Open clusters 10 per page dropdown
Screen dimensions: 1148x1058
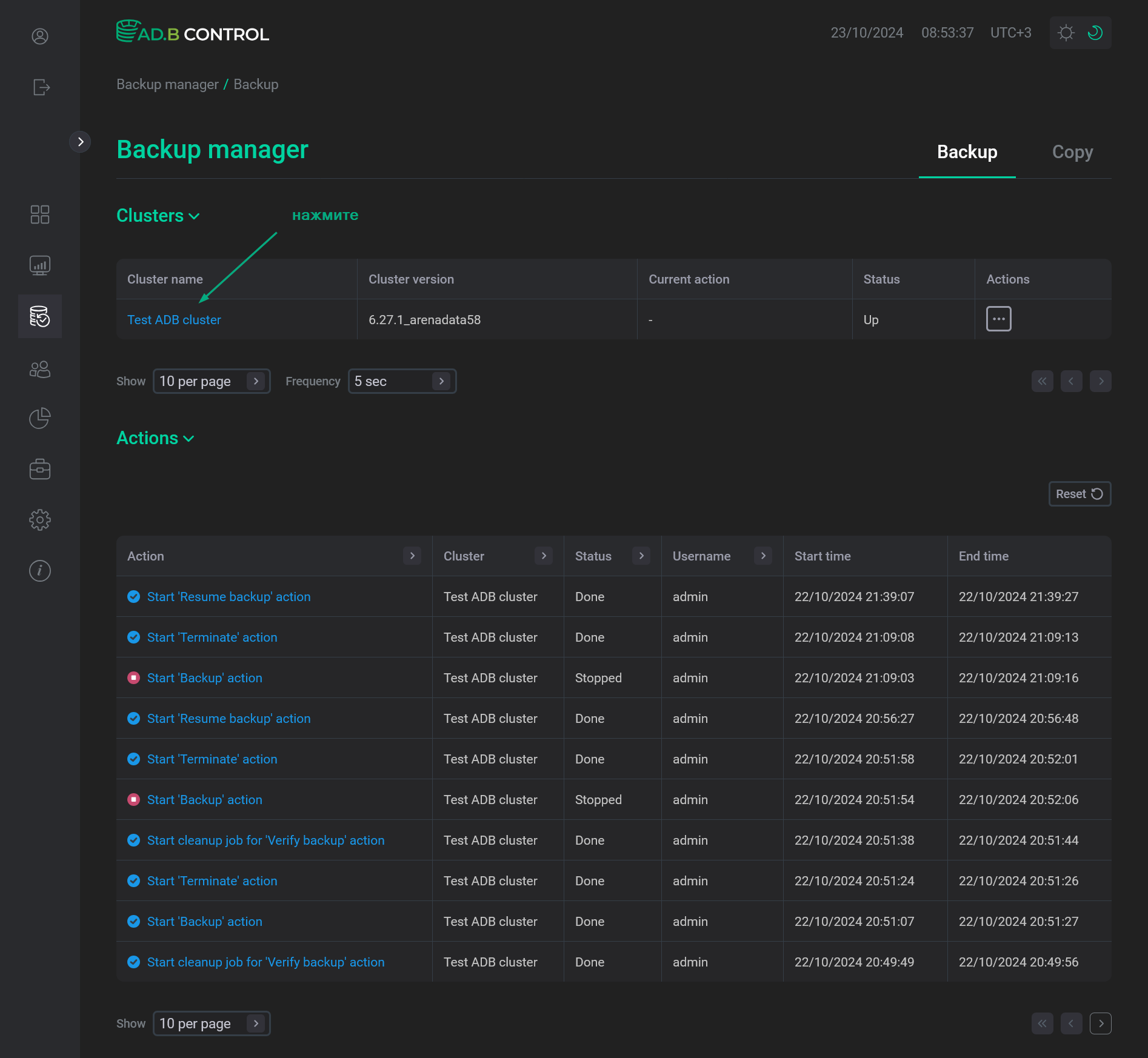click(x=211, y=381)
